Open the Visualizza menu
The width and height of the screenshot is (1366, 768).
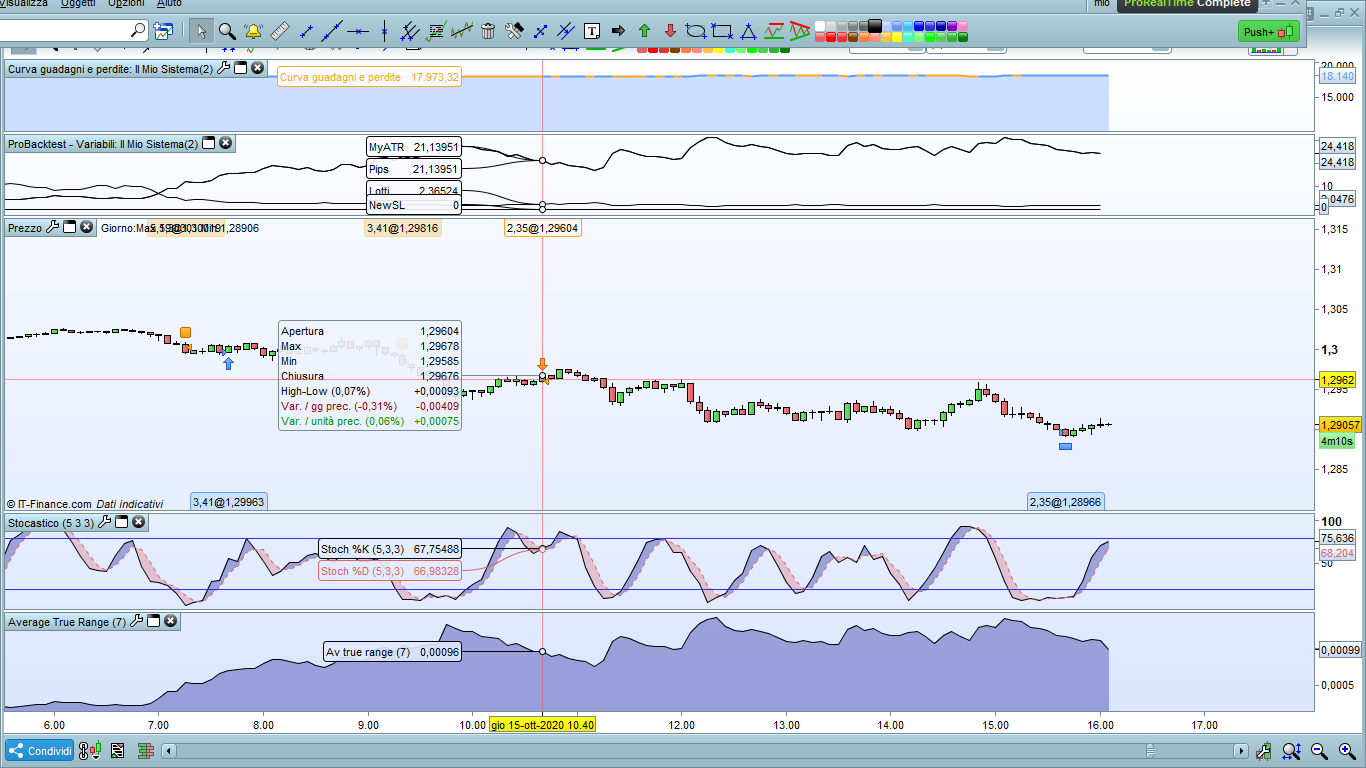click(22, 4)
